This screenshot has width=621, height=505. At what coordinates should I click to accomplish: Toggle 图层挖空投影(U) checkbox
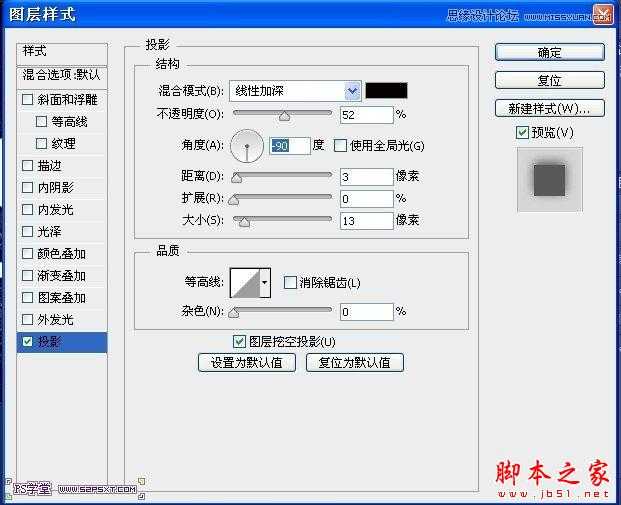[239, 341]
